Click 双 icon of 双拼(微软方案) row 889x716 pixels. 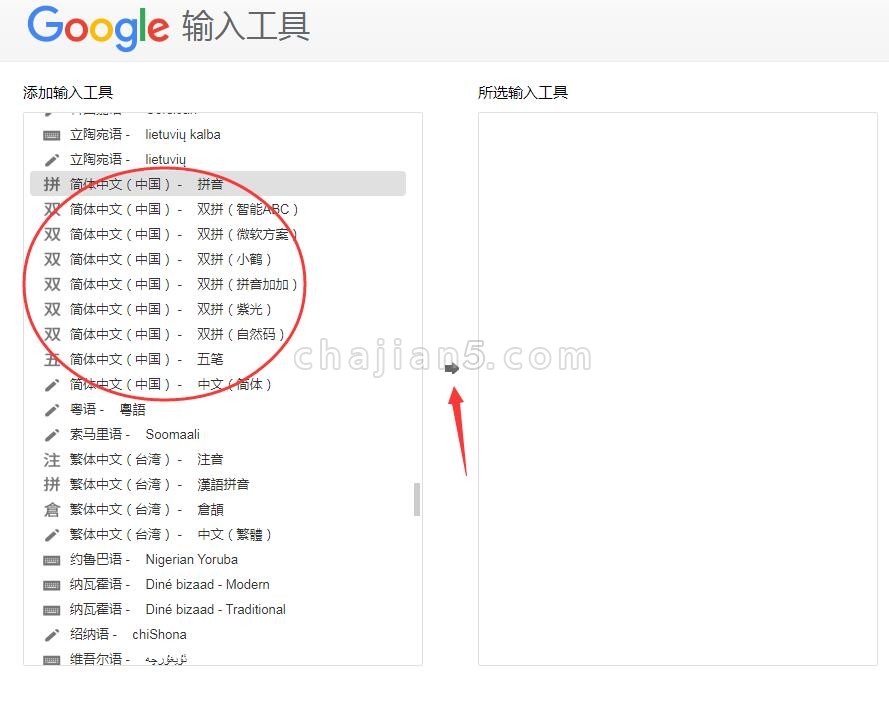point(52,234)
